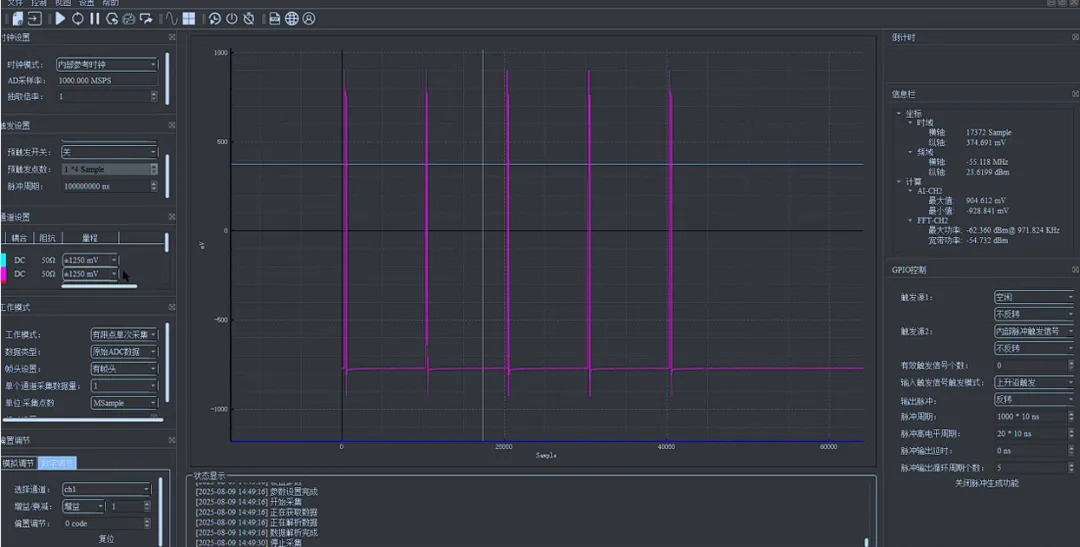Click the circular loop acquisition icon
The width and height of the screenshot is (1080, 547).
(x=77, y=18)
